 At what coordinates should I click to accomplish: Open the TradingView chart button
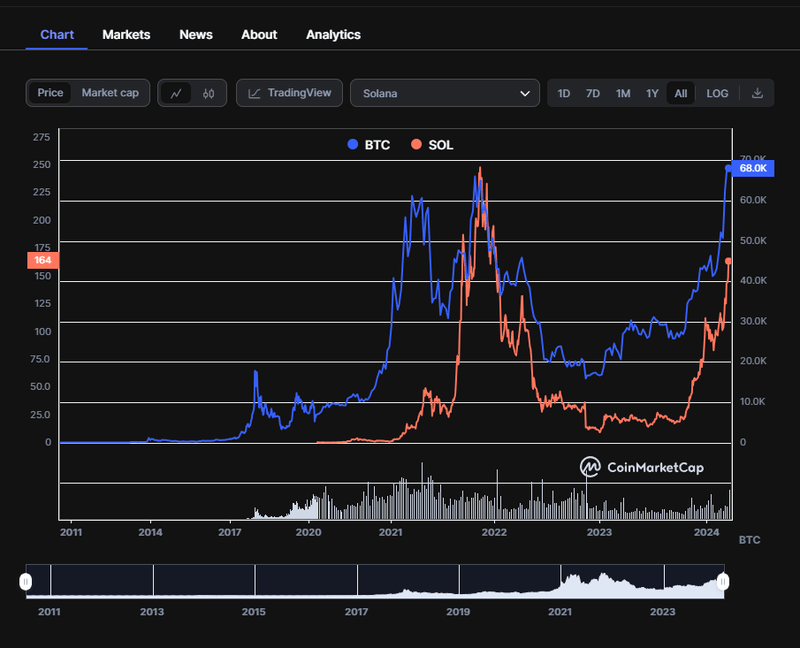[289, 93]
